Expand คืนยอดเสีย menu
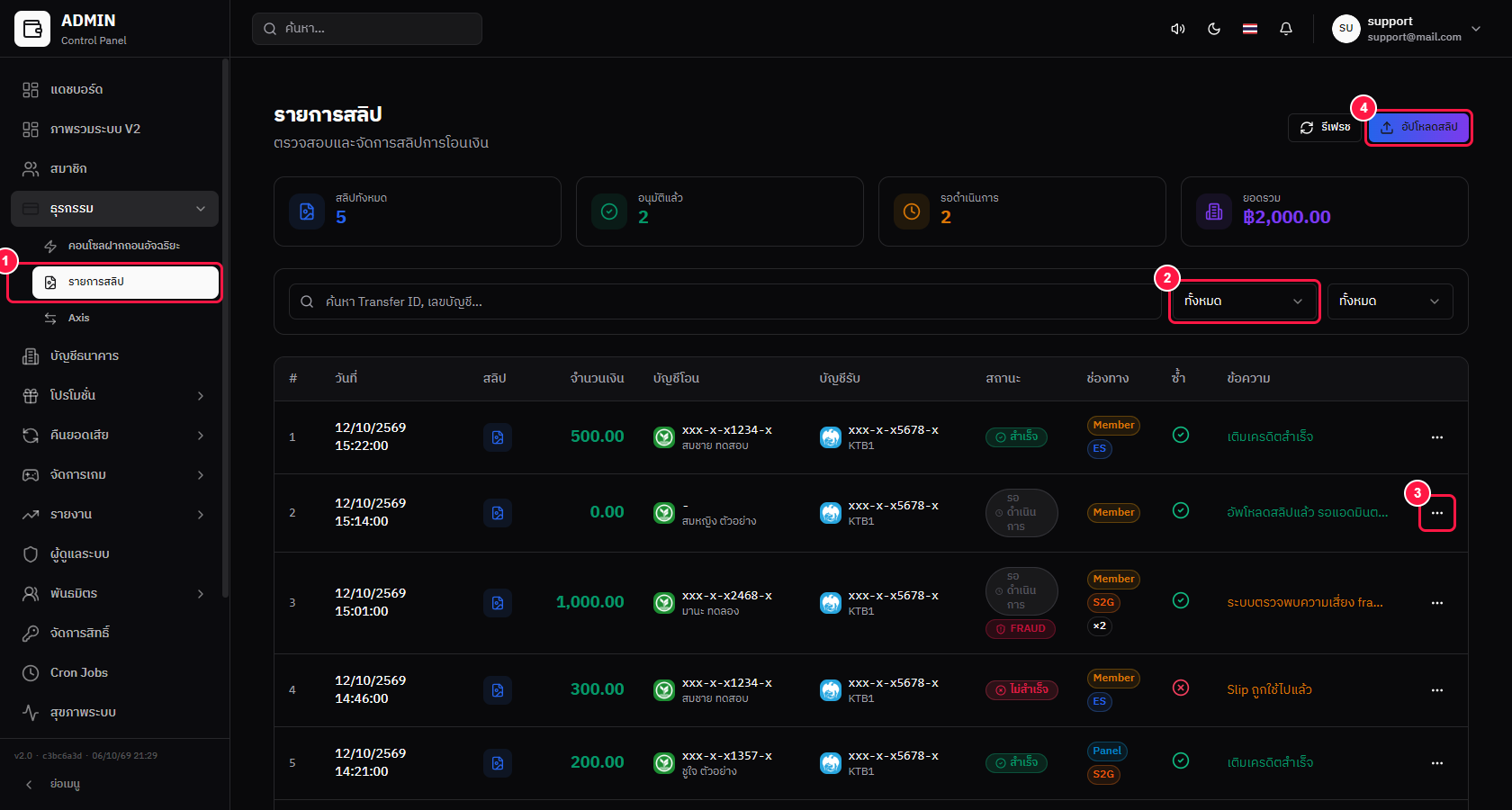Image resolution: width=1512 pixels, height=810 pixels. [x=115, y=436]
